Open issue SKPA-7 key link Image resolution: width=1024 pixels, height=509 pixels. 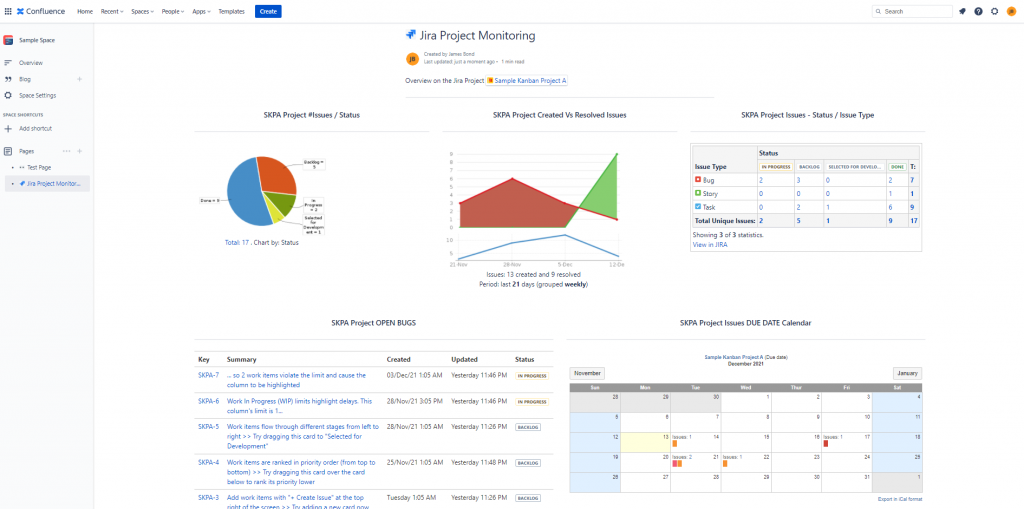click(208, 375)
